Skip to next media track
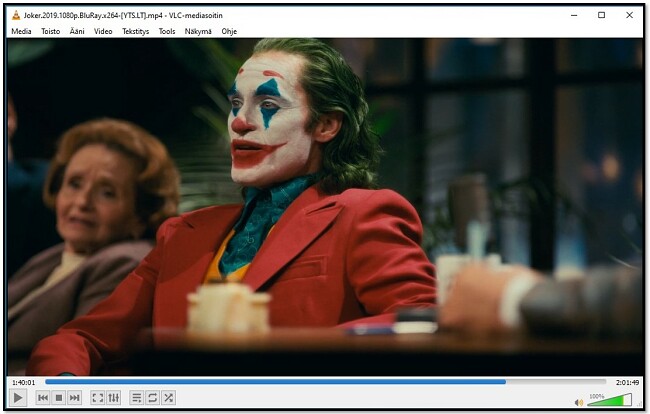 click(75, 398)
